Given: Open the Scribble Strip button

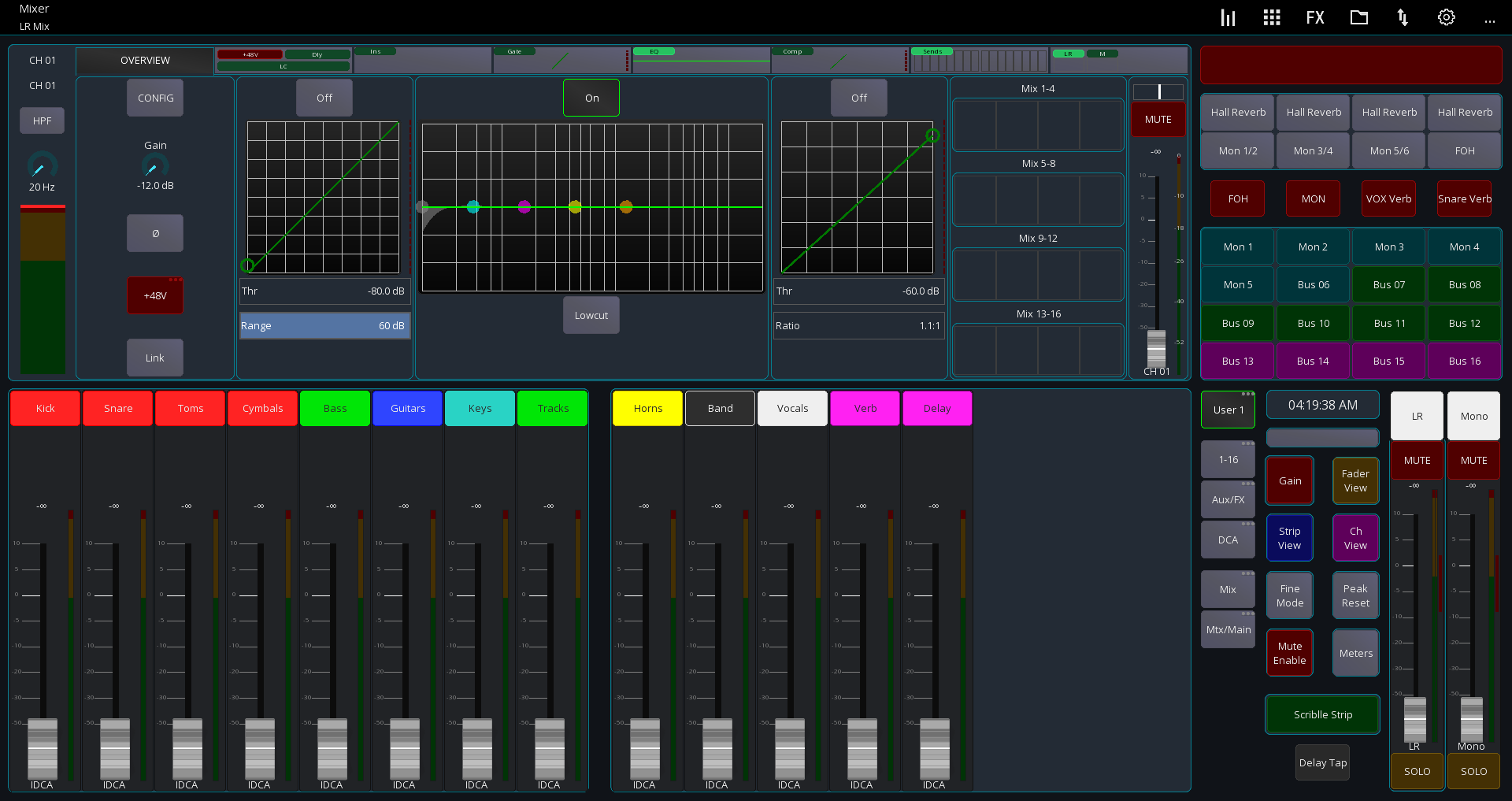Looking at the screenshot, I should (1322, 714).
